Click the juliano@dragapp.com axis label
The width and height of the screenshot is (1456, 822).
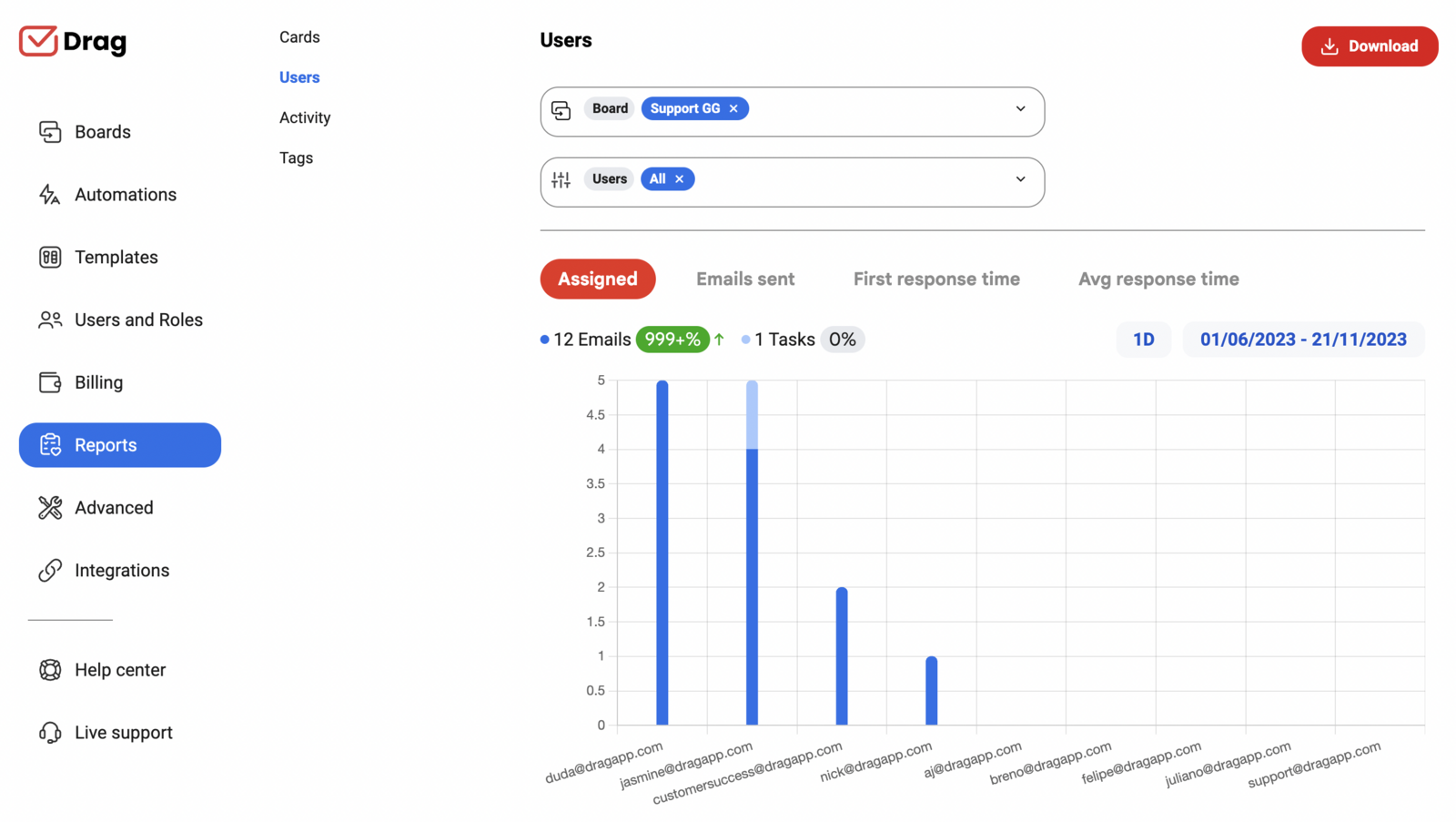pyautogui.click(x=1228, y=764)
